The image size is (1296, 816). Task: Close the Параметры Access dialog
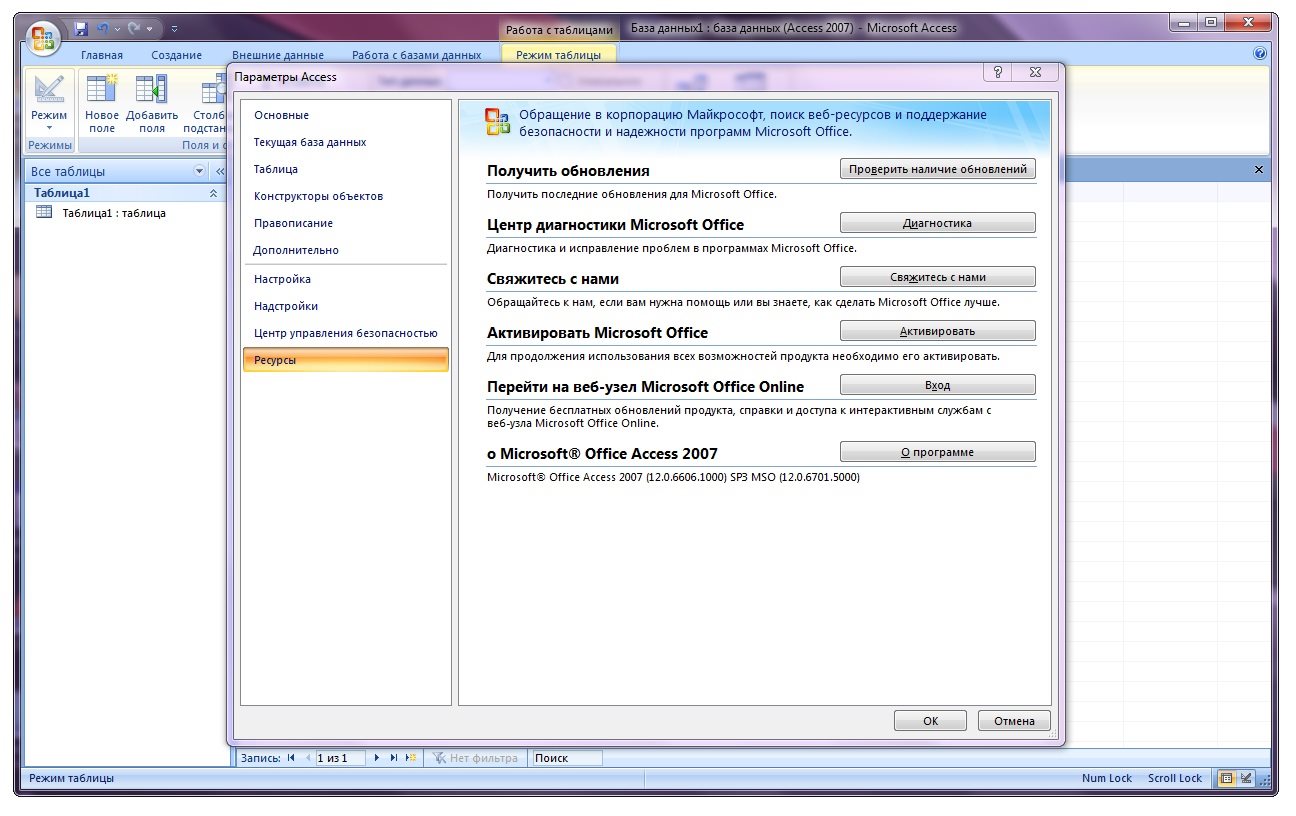tap(1037, 73)
